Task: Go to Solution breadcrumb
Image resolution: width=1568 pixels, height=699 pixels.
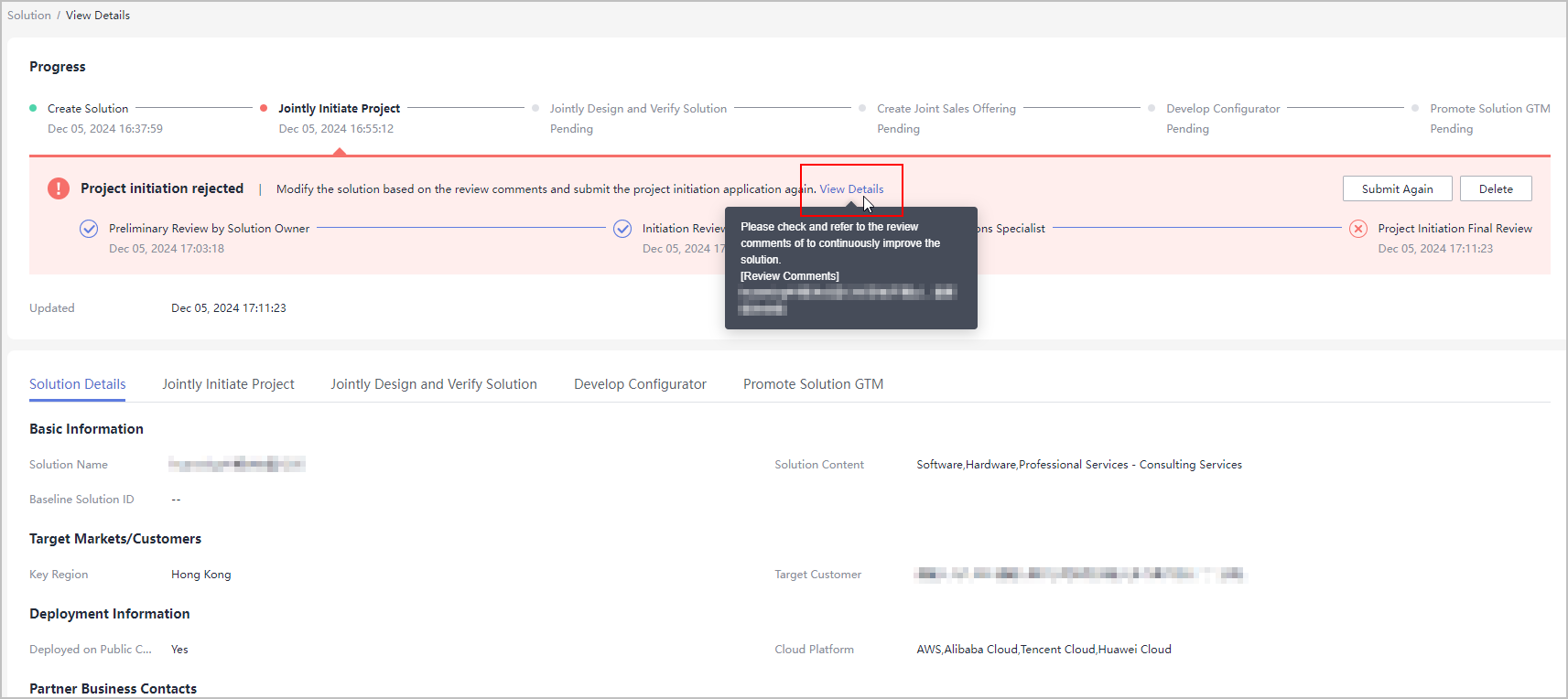Action: coord(29,16)
